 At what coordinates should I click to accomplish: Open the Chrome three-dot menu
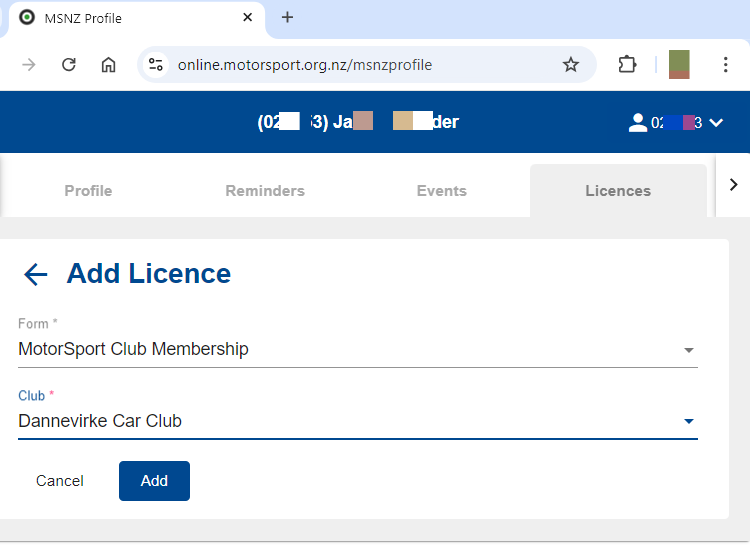[726, 65]
